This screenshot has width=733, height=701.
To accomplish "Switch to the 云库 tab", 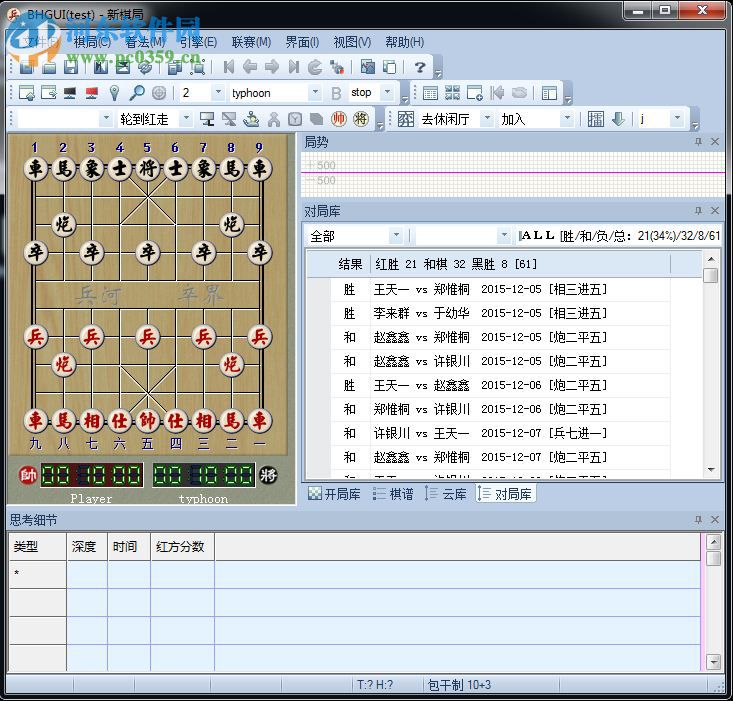I will click(x=446, y=494).
